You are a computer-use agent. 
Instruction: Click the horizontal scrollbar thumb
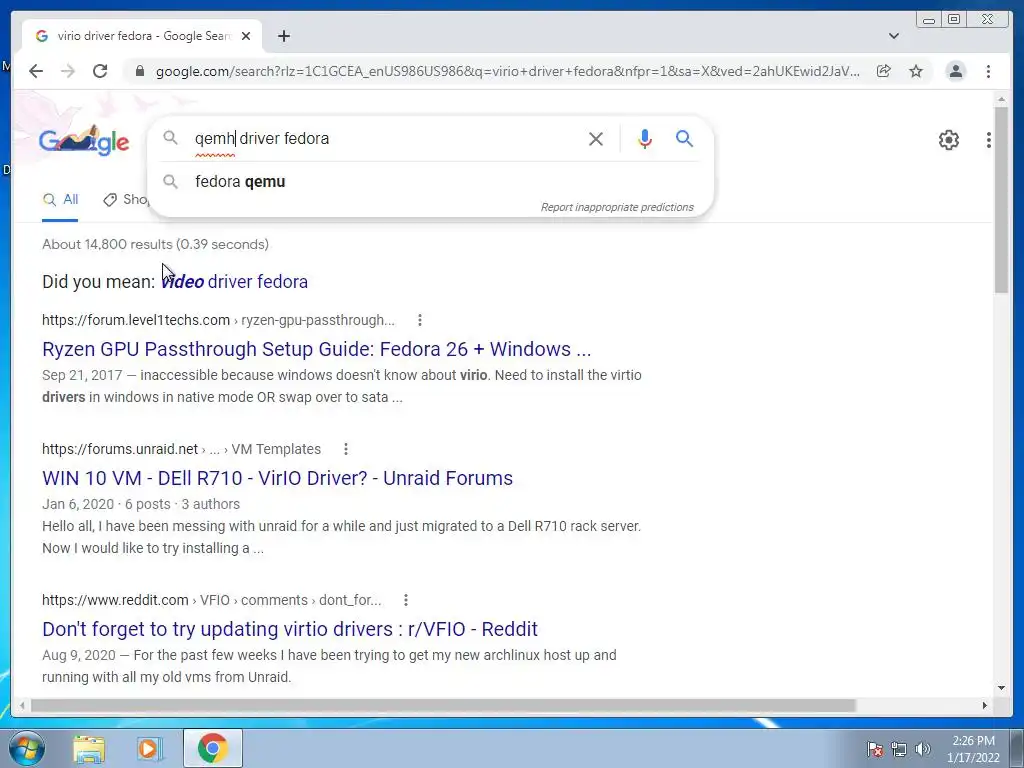[443, 705]
